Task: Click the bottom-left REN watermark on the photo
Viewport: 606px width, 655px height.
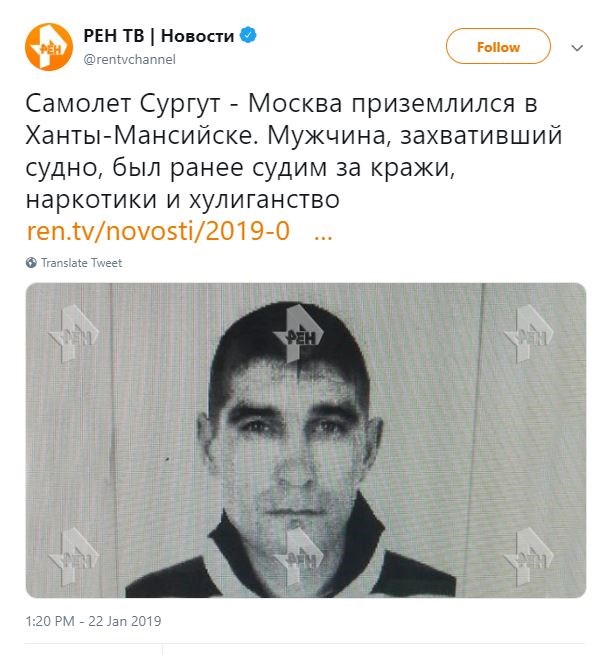Action: (x=74, y=556)
